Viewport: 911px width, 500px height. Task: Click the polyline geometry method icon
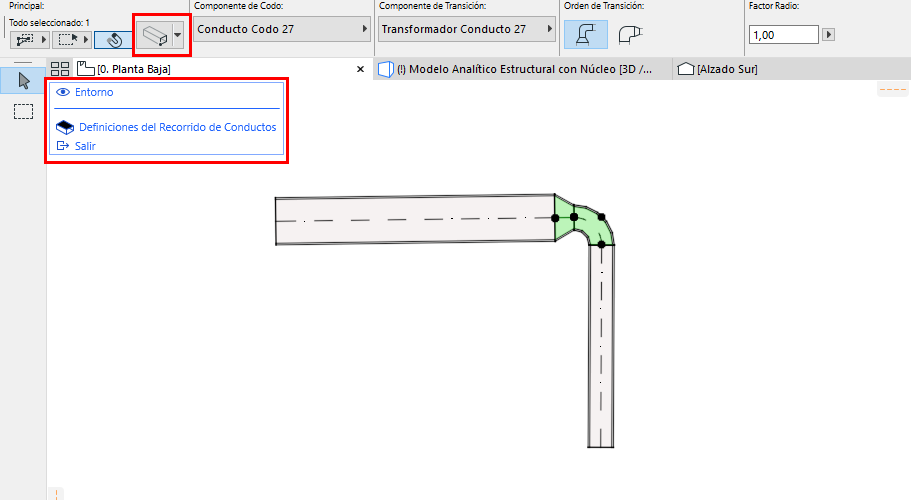point(24,40)
